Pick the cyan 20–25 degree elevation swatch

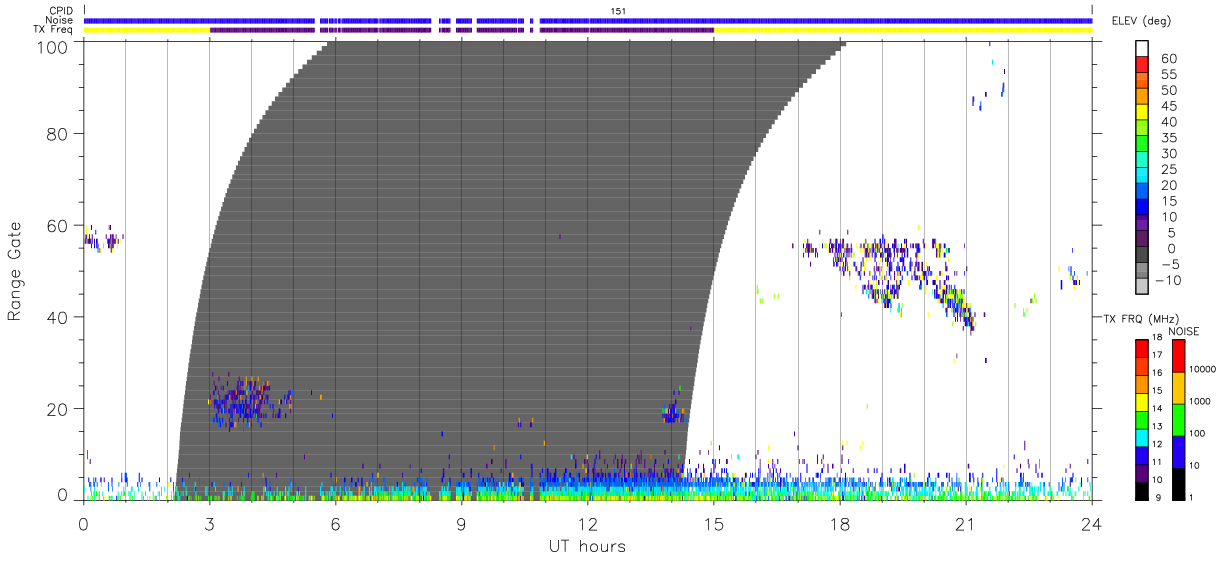tap(1143, 176)
